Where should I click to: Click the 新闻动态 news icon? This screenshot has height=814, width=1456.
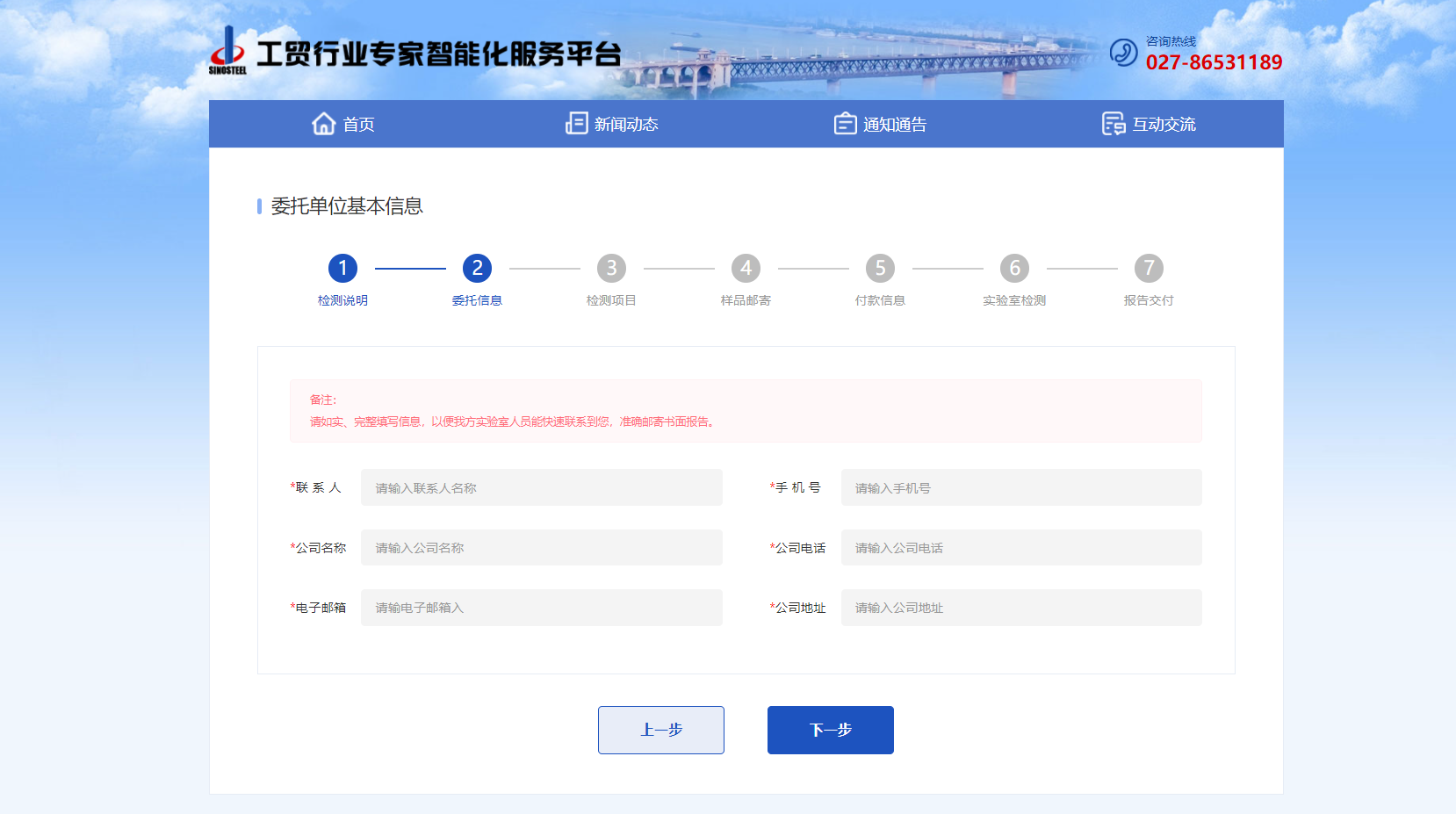pyautogui.click(x=576, y=124)
